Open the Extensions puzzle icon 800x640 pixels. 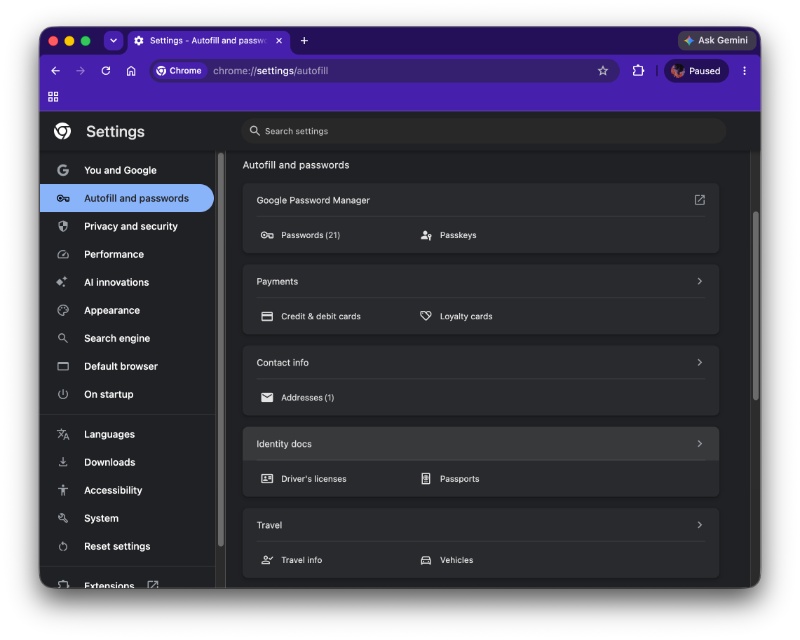[x=638, y=71]
